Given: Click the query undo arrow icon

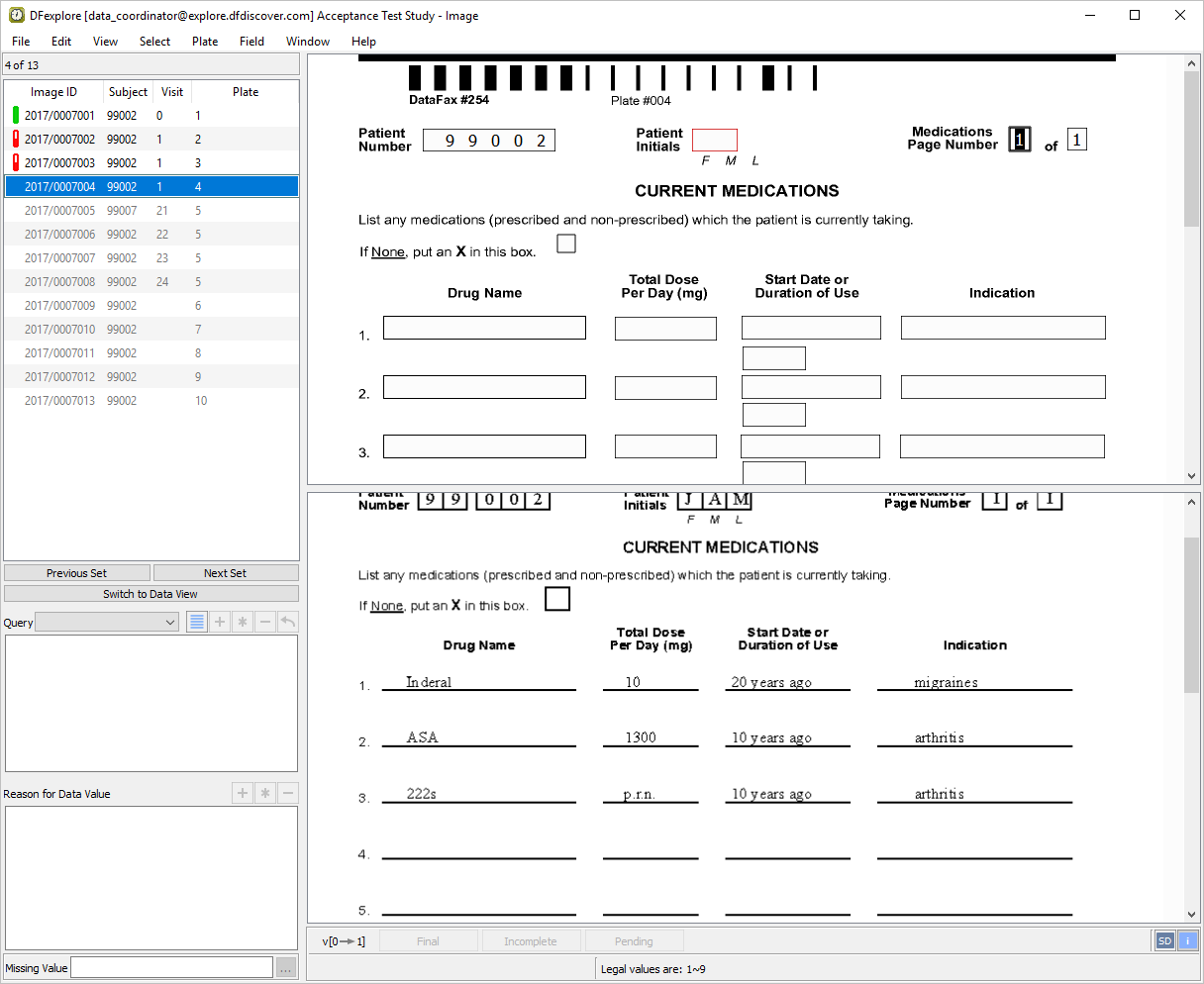Looking at the screenshot, I should click(x=287, y=623).
